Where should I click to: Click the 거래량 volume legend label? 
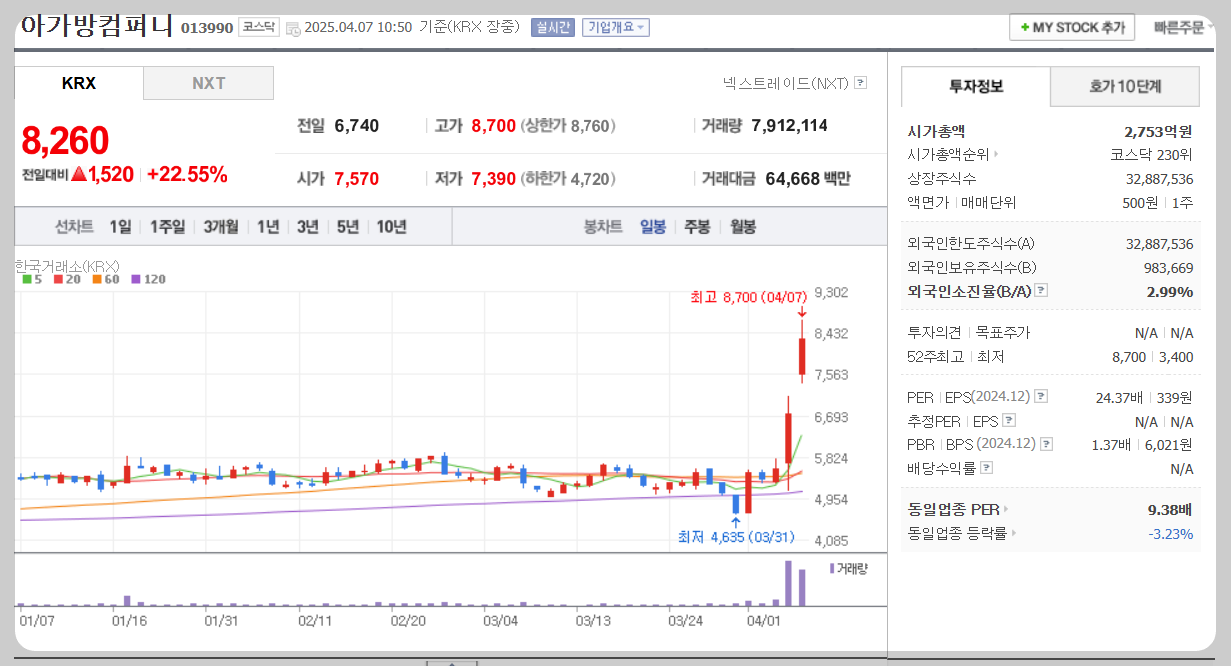pos(849,569)
